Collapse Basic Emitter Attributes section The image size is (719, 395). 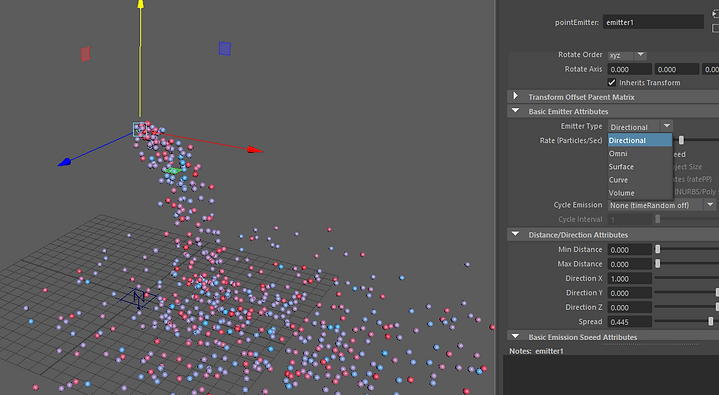[515, 111]
